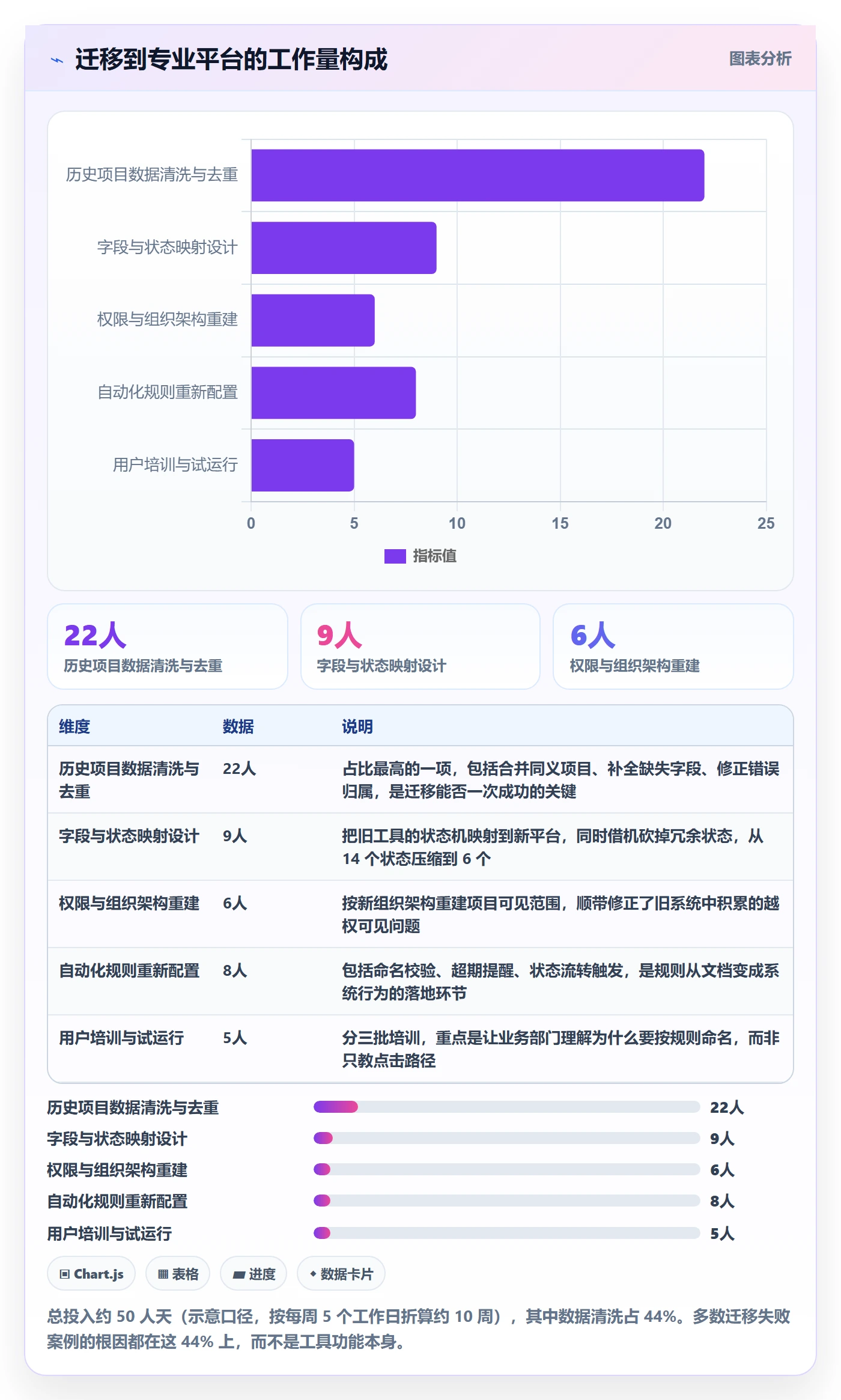Click the progress bar showing 6人

coord(507,1169)
